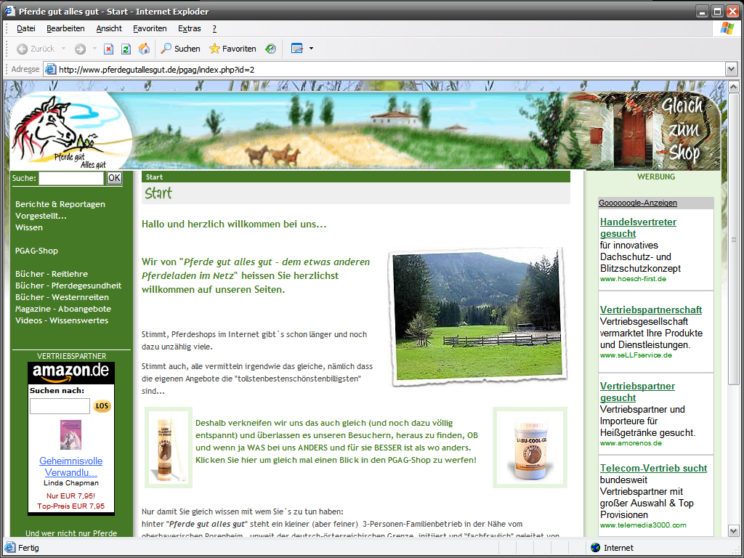This screenshot has height=558, width=744.
Task: Click the window view toolbar icon
Action: 297,48
